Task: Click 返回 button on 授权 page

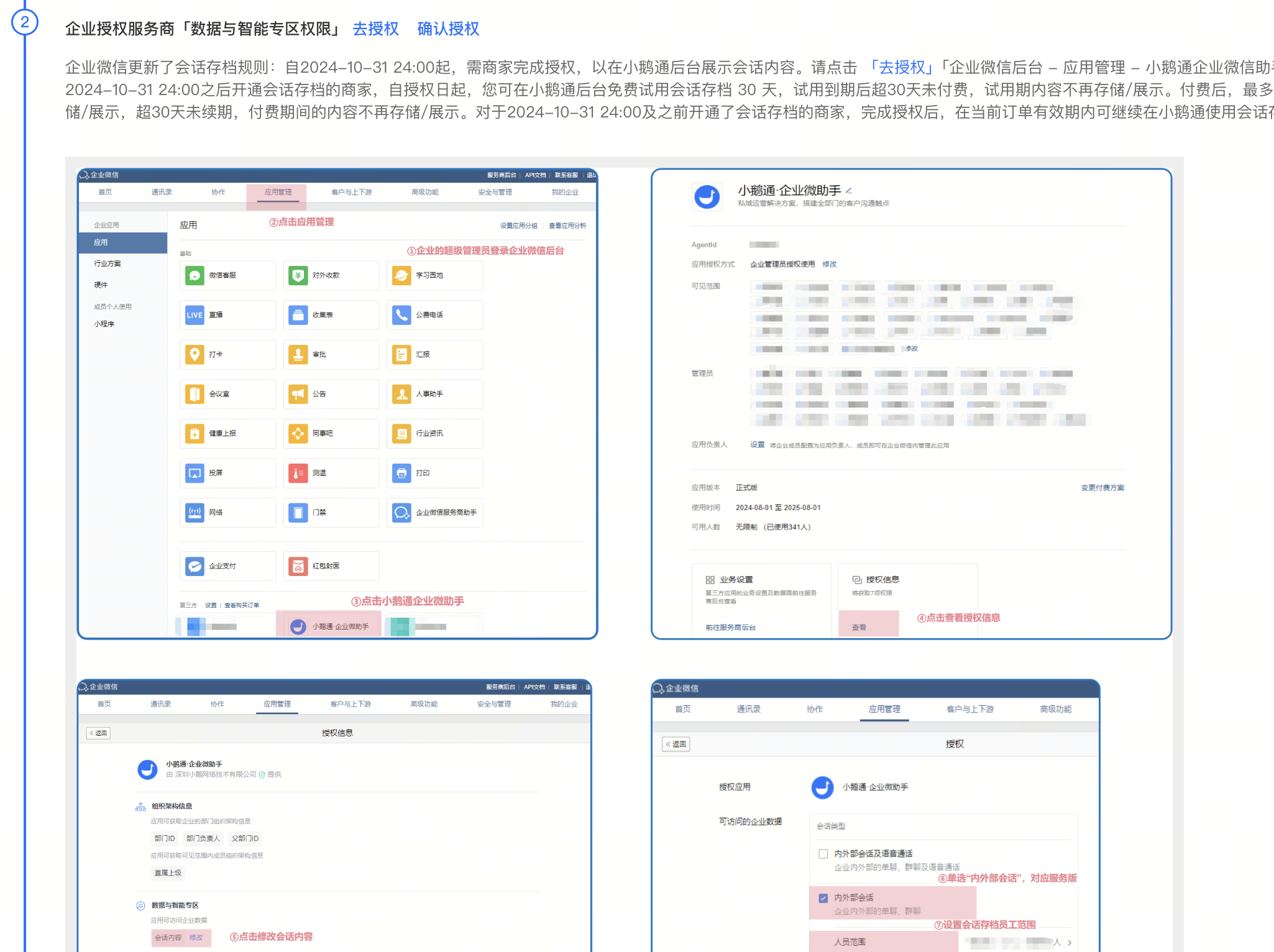Action: coord(676,744)
